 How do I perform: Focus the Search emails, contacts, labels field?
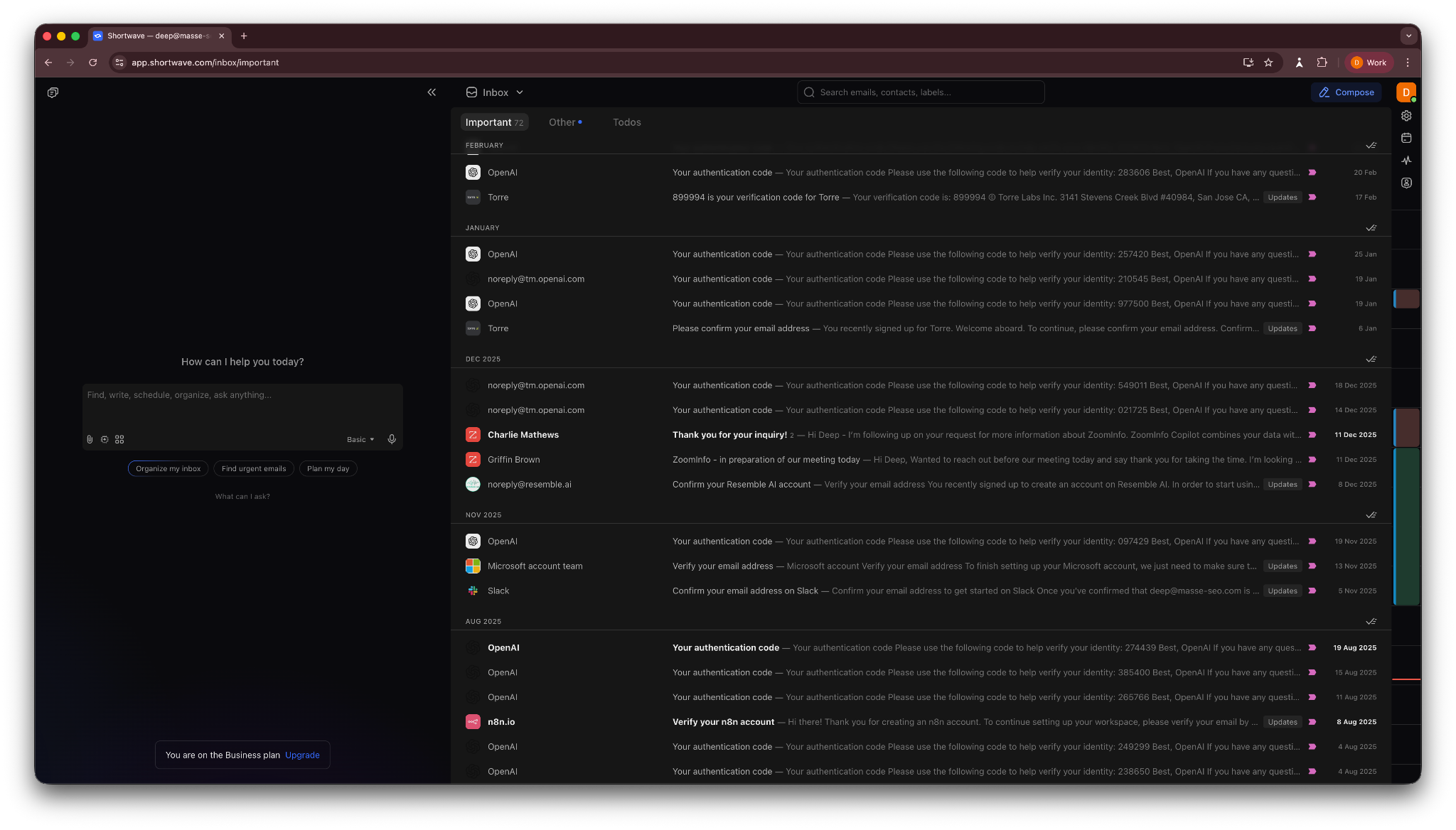pyautogui.click(x=921, y=92)
